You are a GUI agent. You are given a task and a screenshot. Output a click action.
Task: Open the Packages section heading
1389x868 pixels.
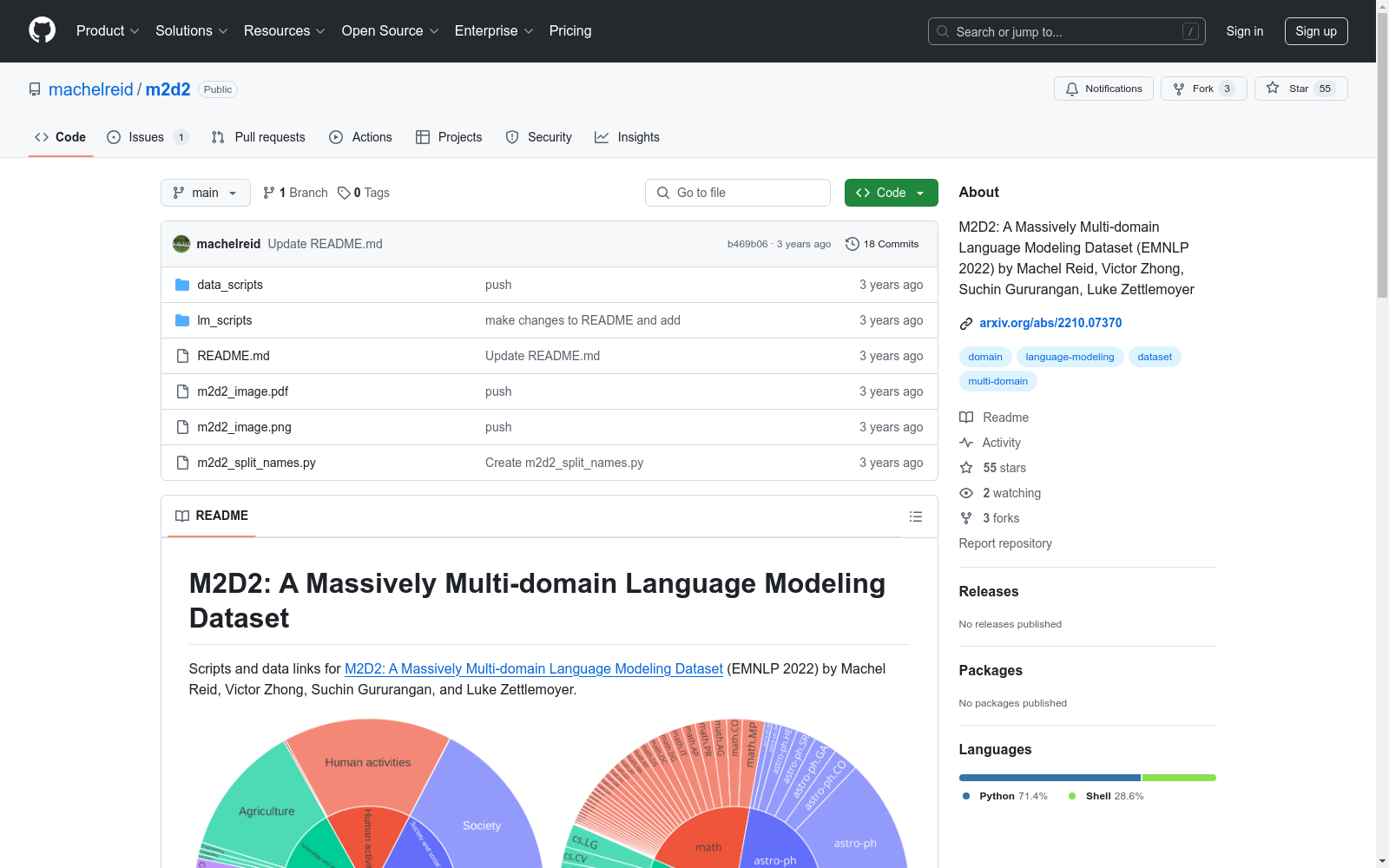tap(991, 671)
